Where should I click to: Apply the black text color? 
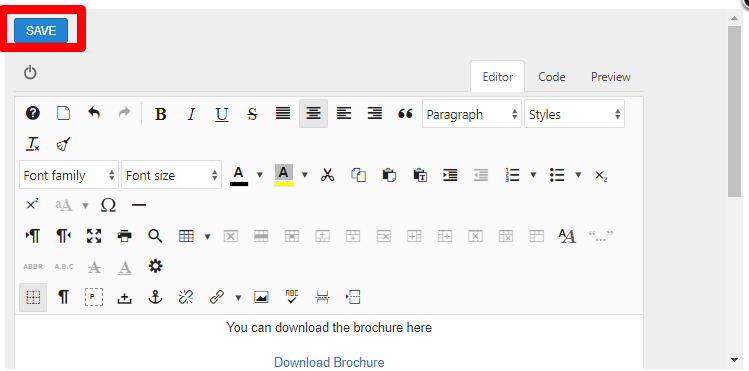[239, 175]
